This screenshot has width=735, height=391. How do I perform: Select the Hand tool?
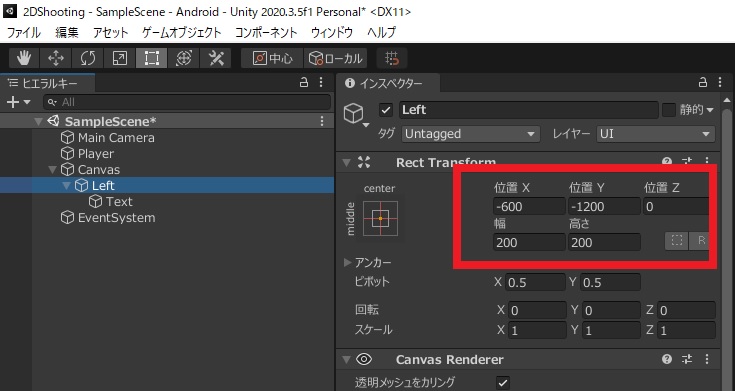[24, 58]
